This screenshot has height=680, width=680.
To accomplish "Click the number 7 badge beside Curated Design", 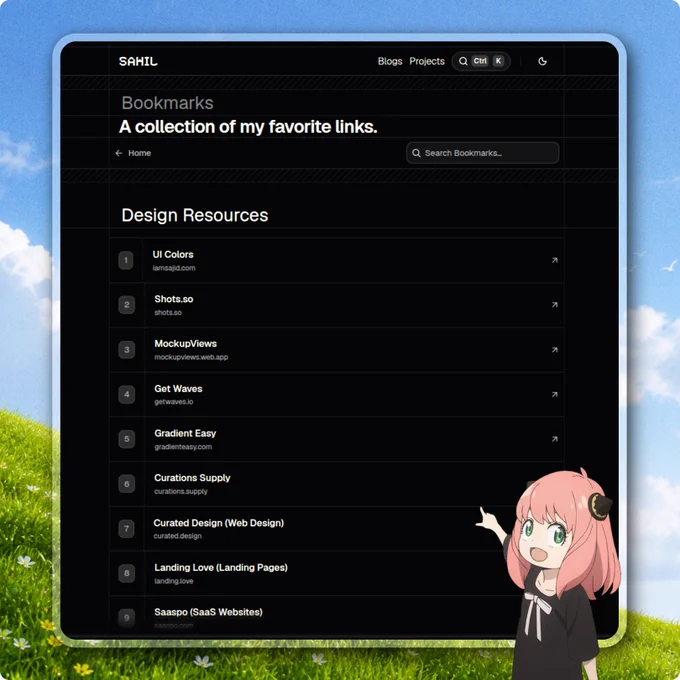I will coord(126,529).
